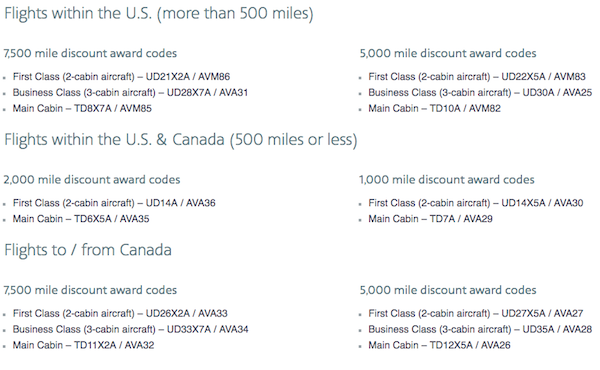Click the First Class UD22X5A / AVM83 entry
The image size is (600, 370).
[x=477, y=77]
